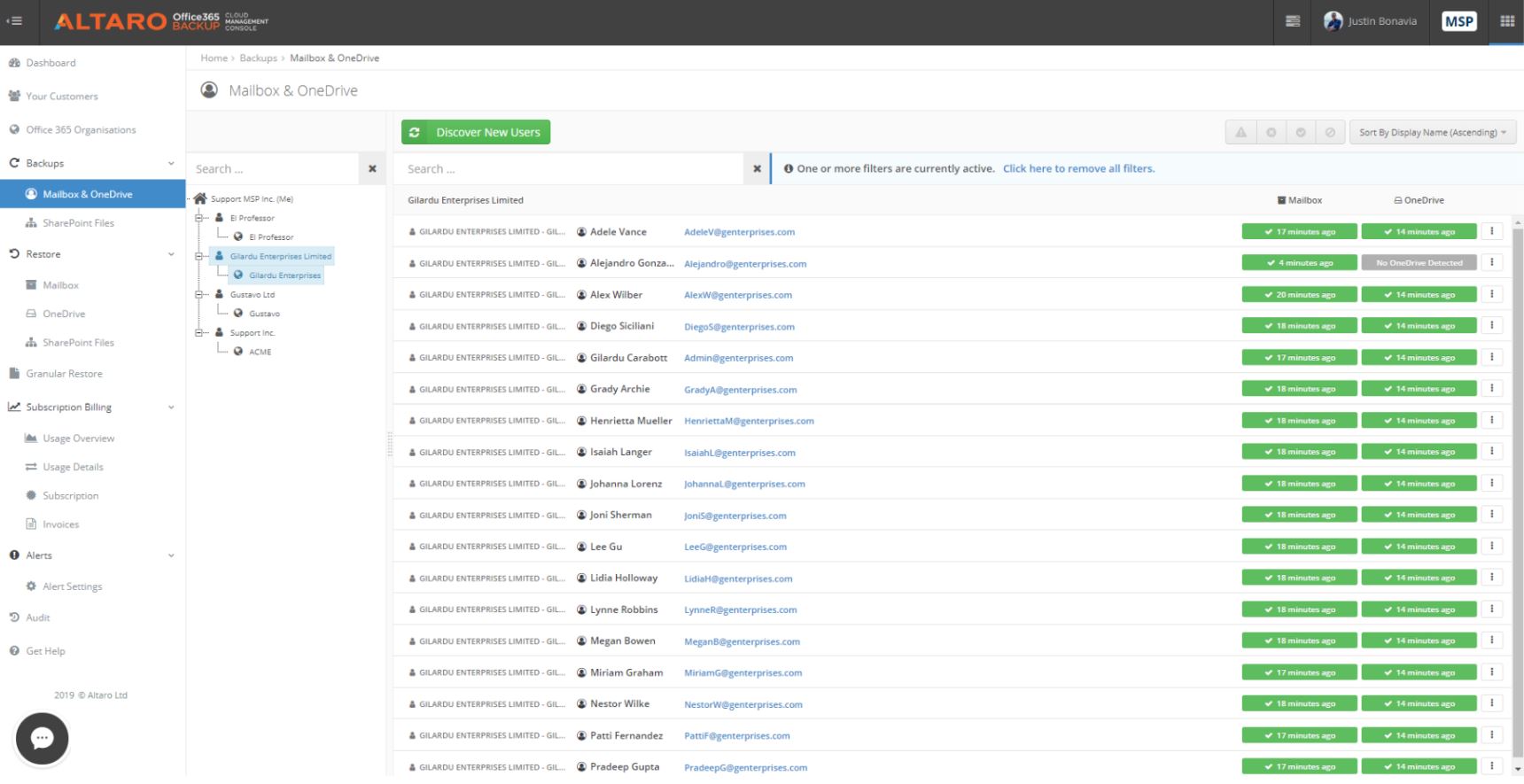1524x784 pixels.
Task: Open HenriettaM@genterprises.com email link
Action: point(749,421)
